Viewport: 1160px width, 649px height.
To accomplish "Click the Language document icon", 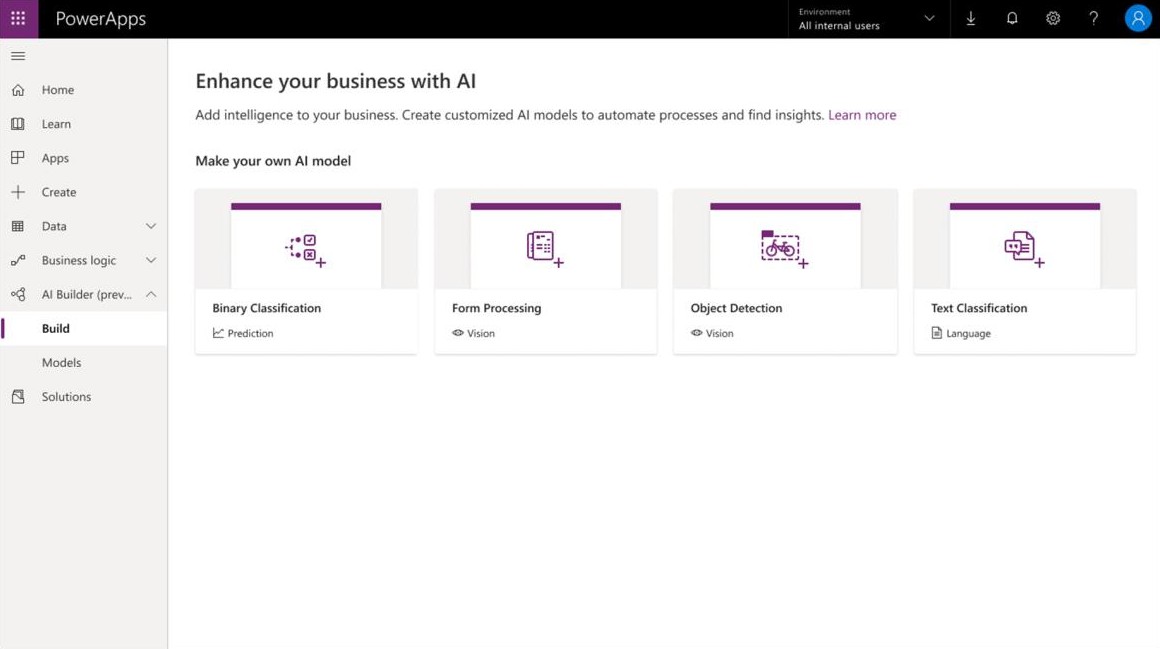I will click(937, 333).
